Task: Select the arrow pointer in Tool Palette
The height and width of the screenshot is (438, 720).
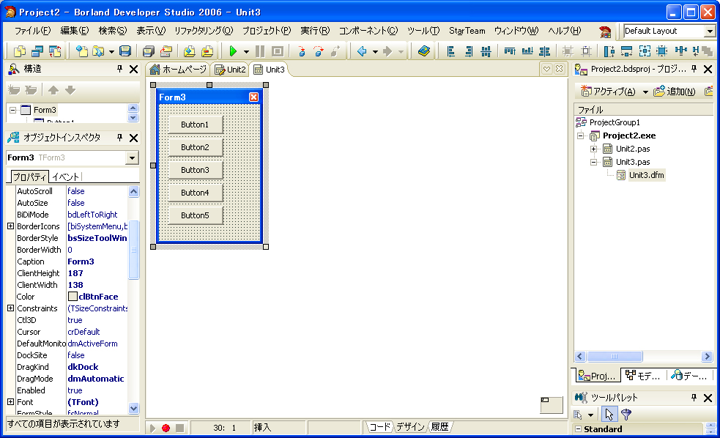Action: (x=609, y=415)
